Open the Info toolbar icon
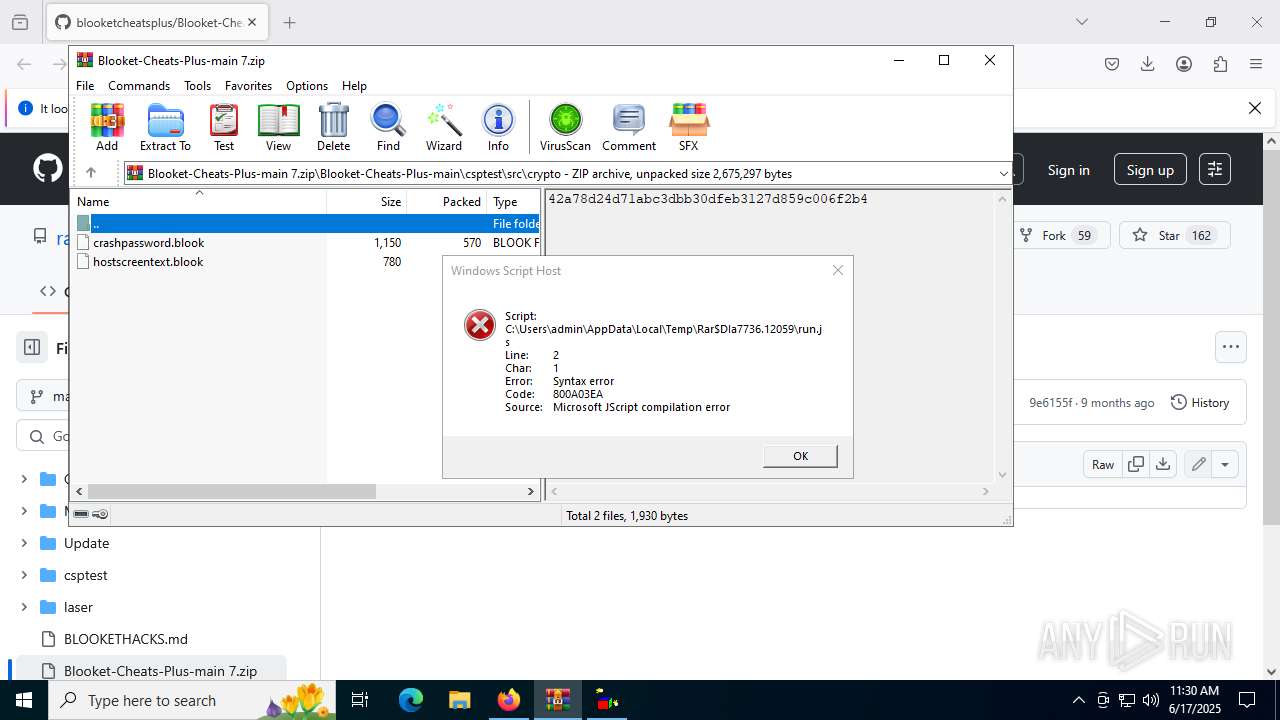The width and height of the screenshot is (1280, 720). (x=498, y=127)
